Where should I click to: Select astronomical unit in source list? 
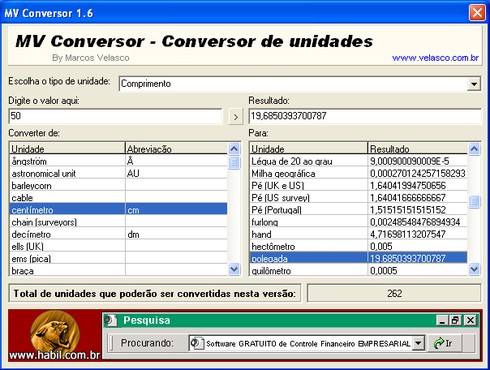(118, 173)
